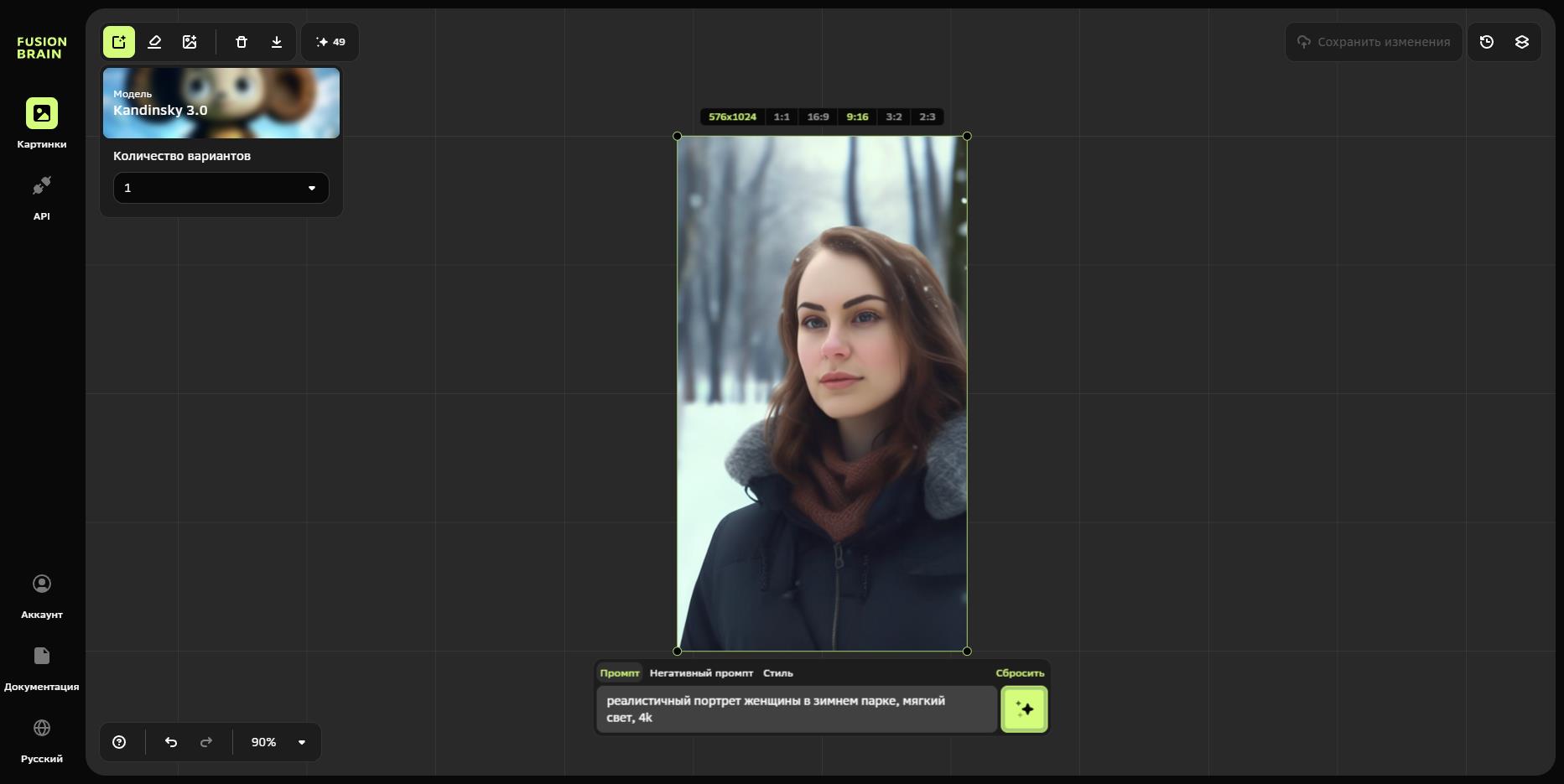The height and width of the screenshot is (784, 1564).
Task: Click the Kandinsky 3.0 model thumbnail
Action: [221, 103]
